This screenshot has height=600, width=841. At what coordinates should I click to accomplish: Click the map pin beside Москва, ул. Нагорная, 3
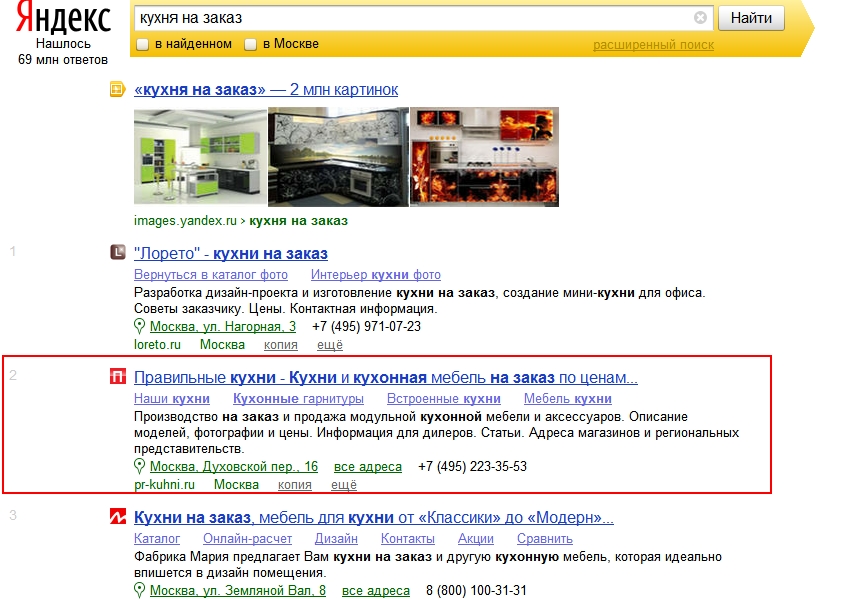[139, 326]
